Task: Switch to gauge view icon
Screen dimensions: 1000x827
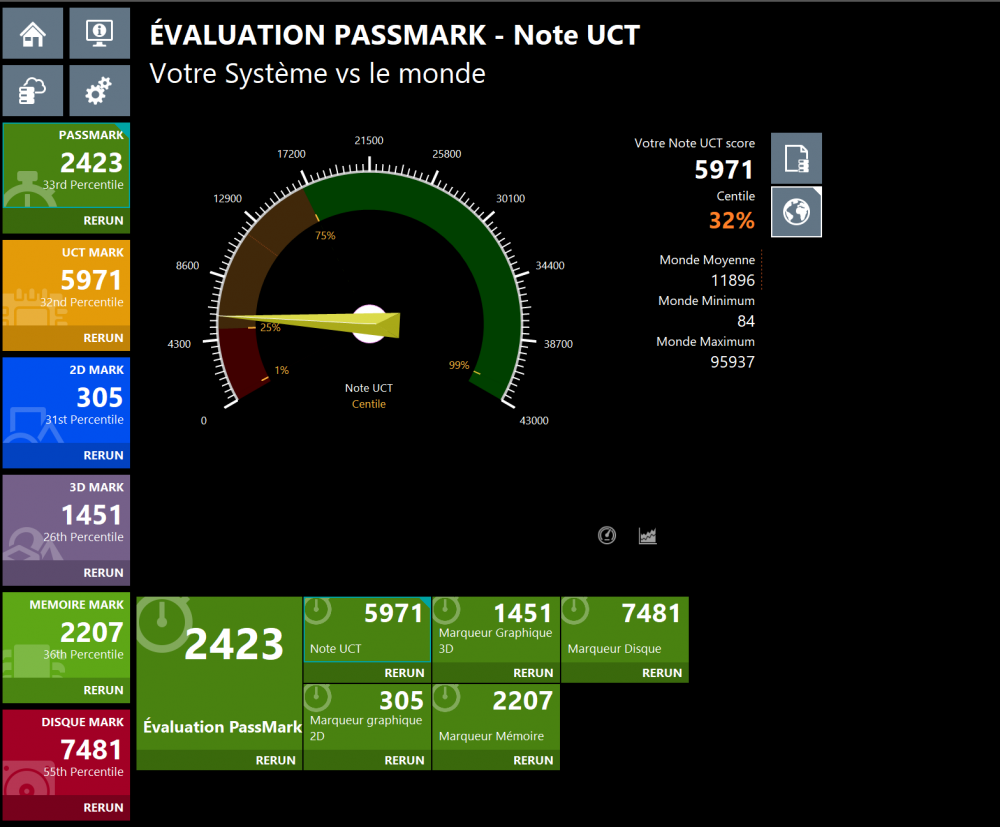Action: pos(607,536)
